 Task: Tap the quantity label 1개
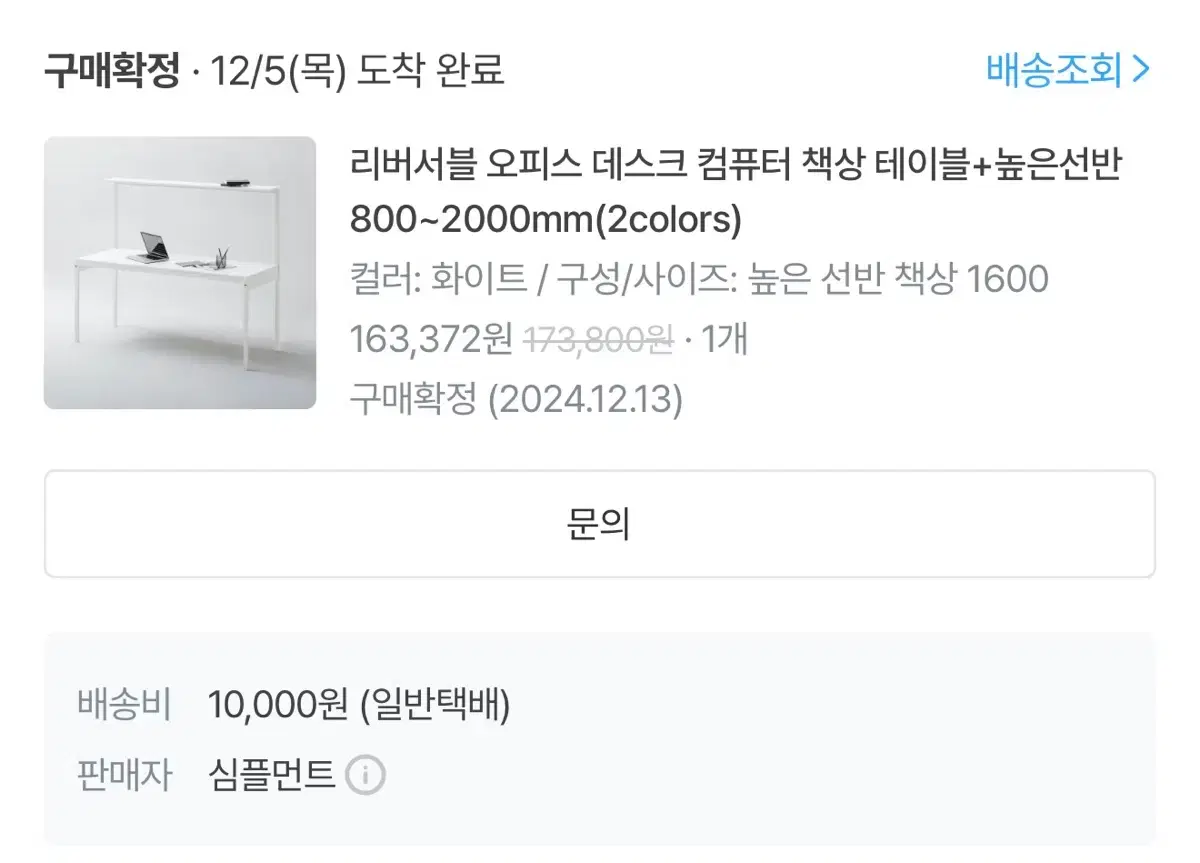tap(725, 340)
